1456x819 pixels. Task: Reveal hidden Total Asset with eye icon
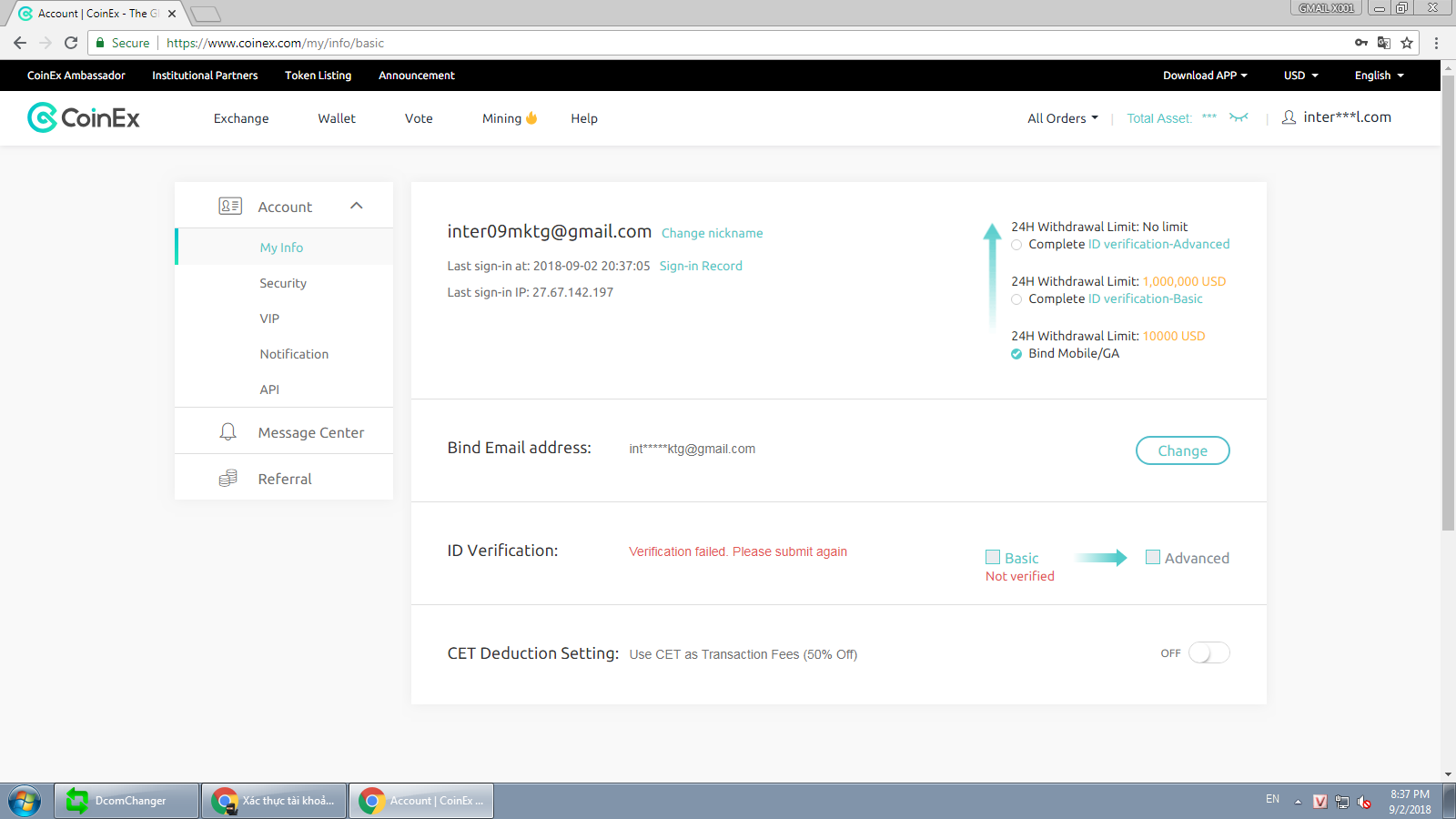pyautogui.click(x=1239, y=117)
